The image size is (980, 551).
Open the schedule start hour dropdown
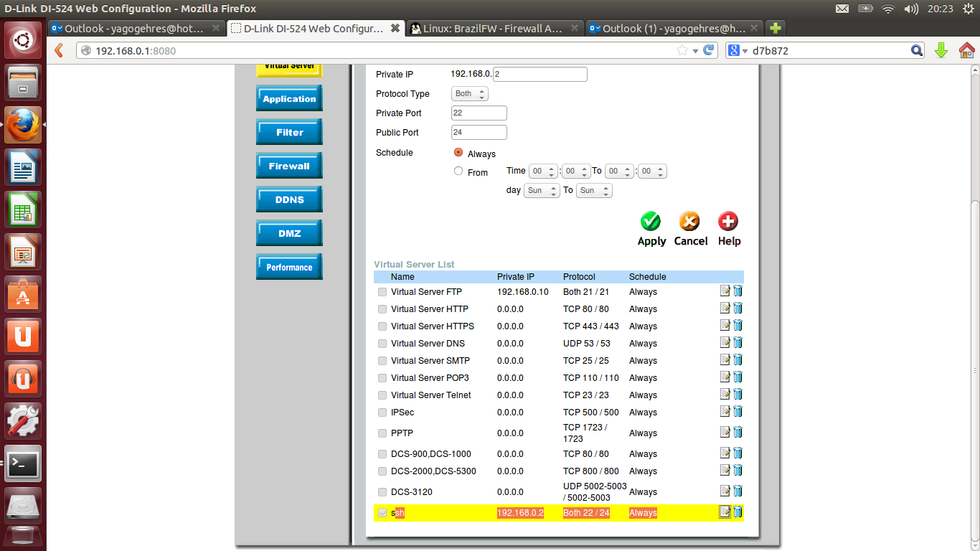tap(542, 171)
